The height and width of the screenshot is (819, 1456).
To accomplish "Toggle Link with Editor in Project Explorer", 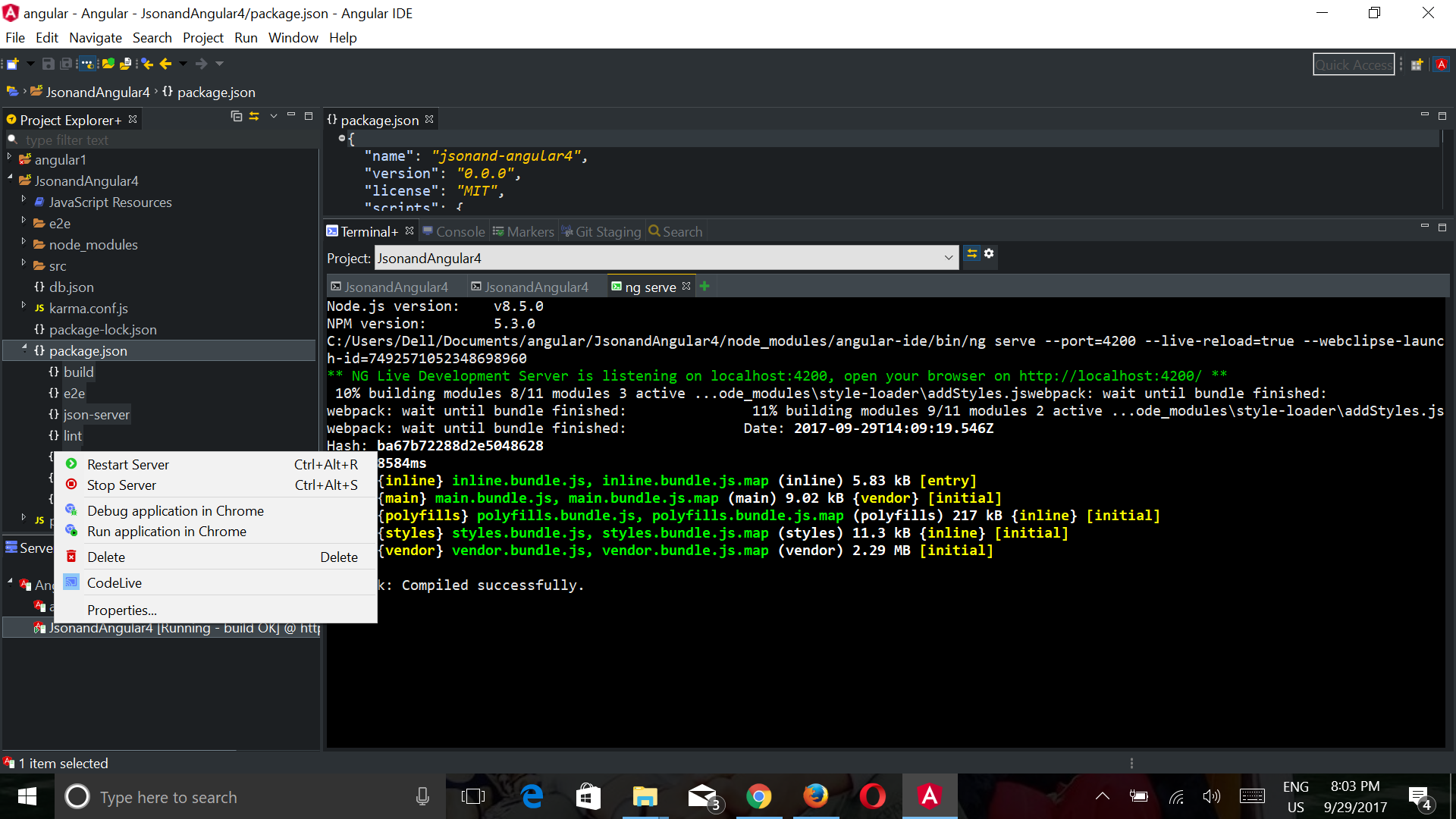I will pyautogui.click(x=254, y=117).
